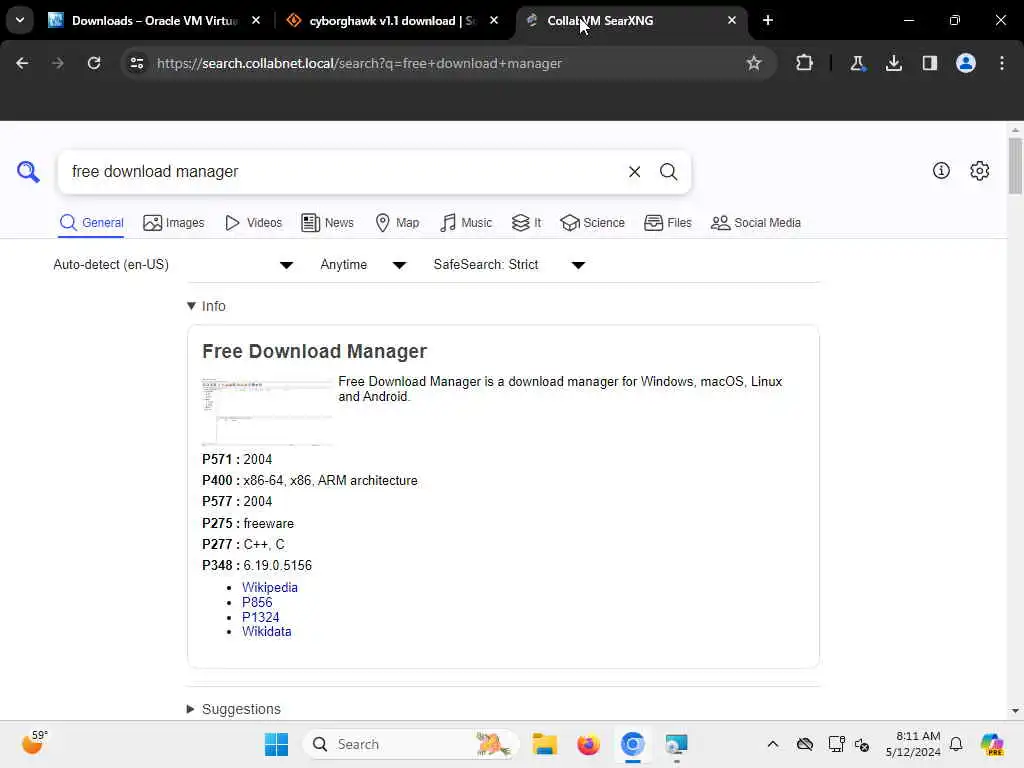Click the address bar URL

pos(359,63)
